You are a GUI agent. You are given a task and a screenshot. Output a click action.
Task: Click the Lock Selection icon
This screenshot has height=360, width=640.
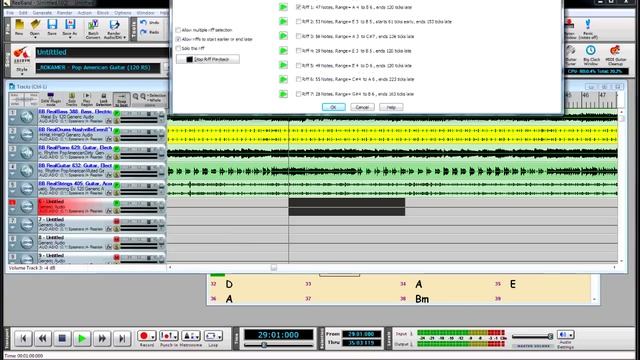[103, 96]
